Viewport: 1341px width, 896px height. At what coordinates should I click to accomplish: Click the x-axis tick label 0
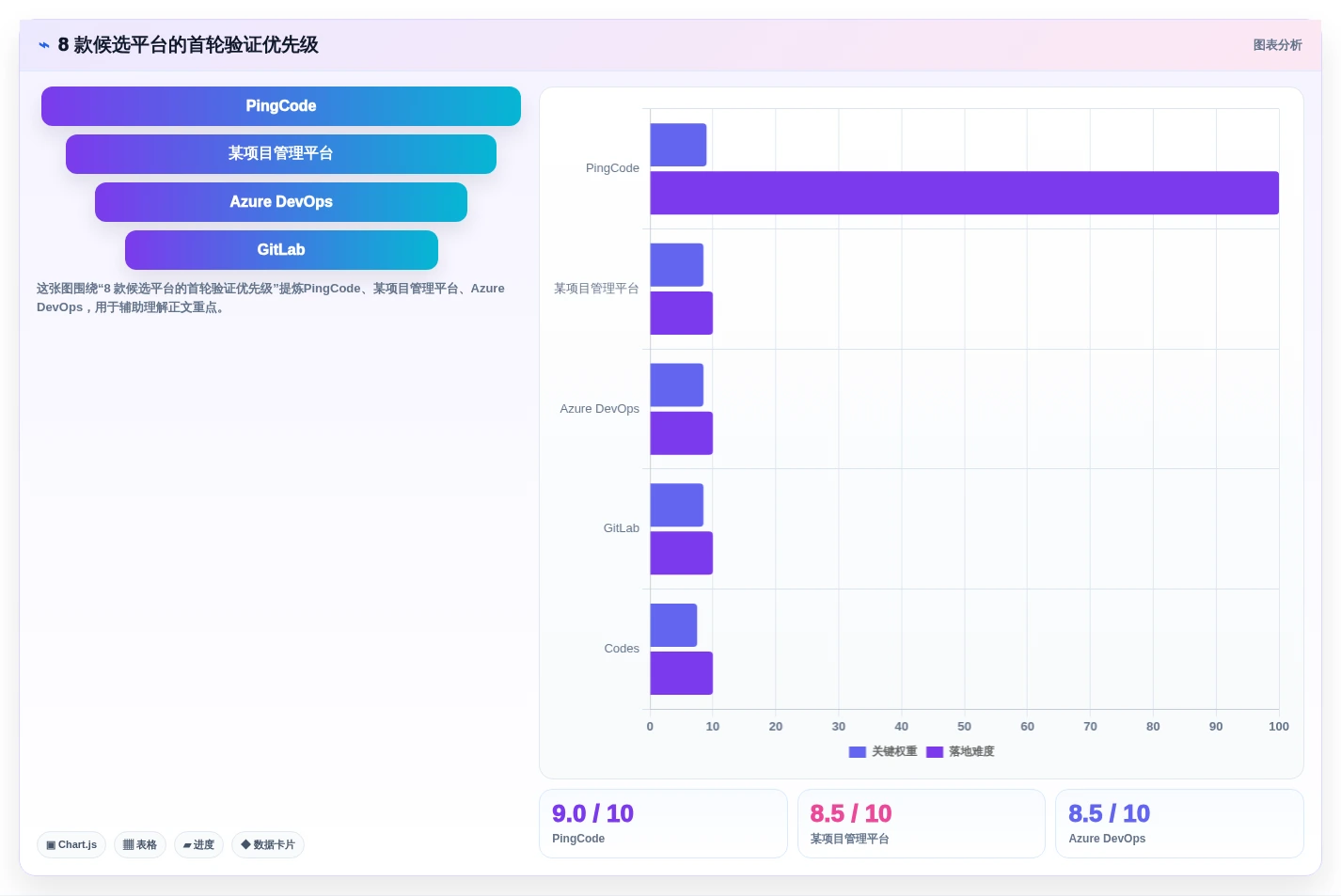tap(650, 727)
